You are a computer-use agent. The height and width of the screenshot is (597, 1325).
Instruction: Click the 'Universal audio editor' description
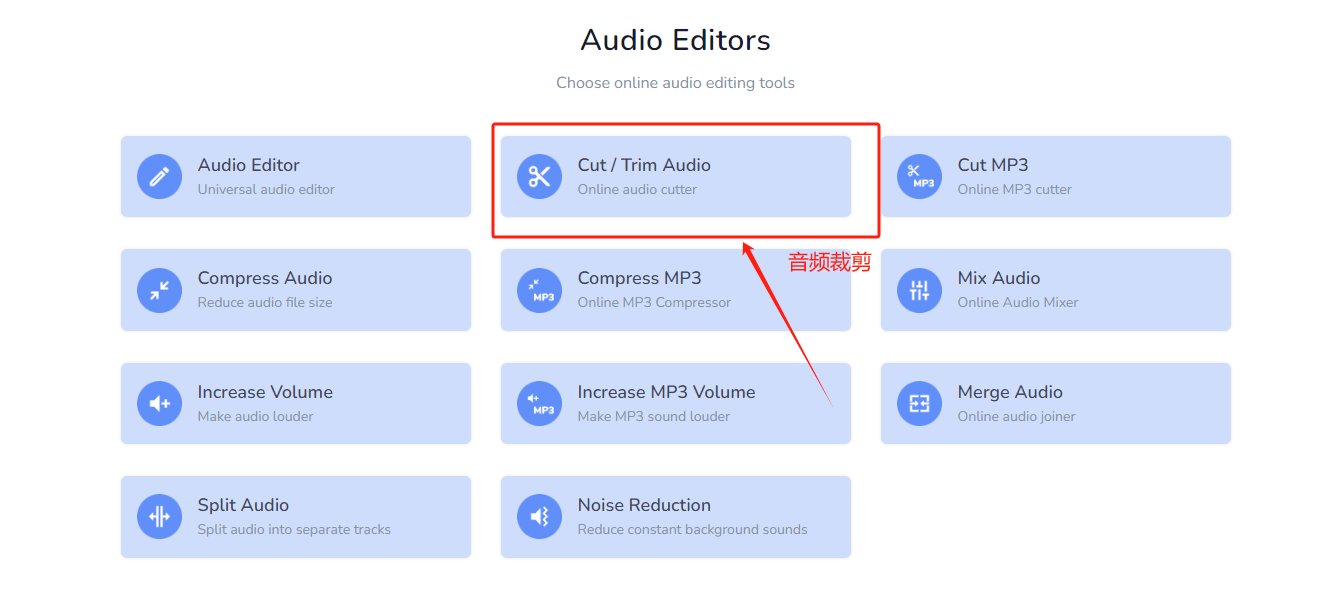point(266,189)
